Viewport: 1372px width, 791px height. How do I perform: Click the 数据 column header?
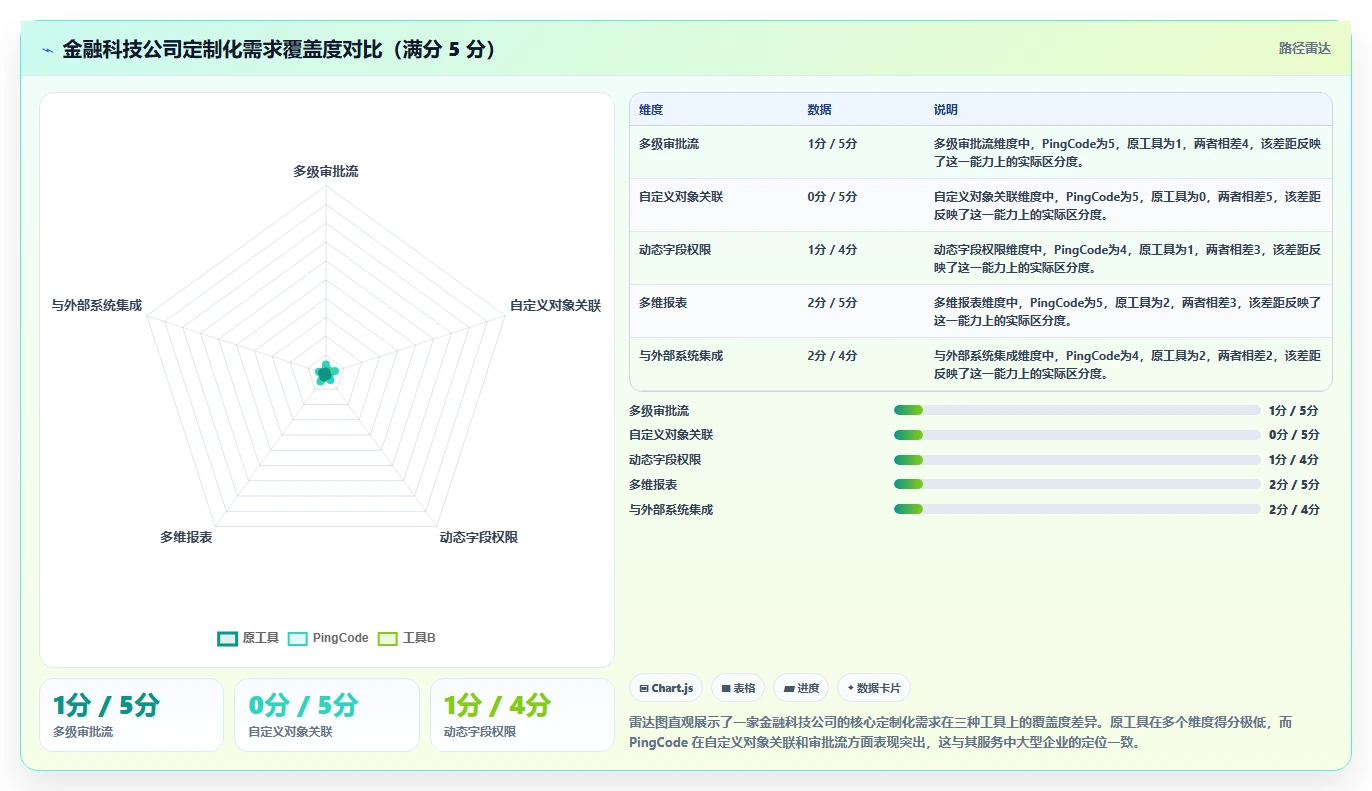[820, 110]
